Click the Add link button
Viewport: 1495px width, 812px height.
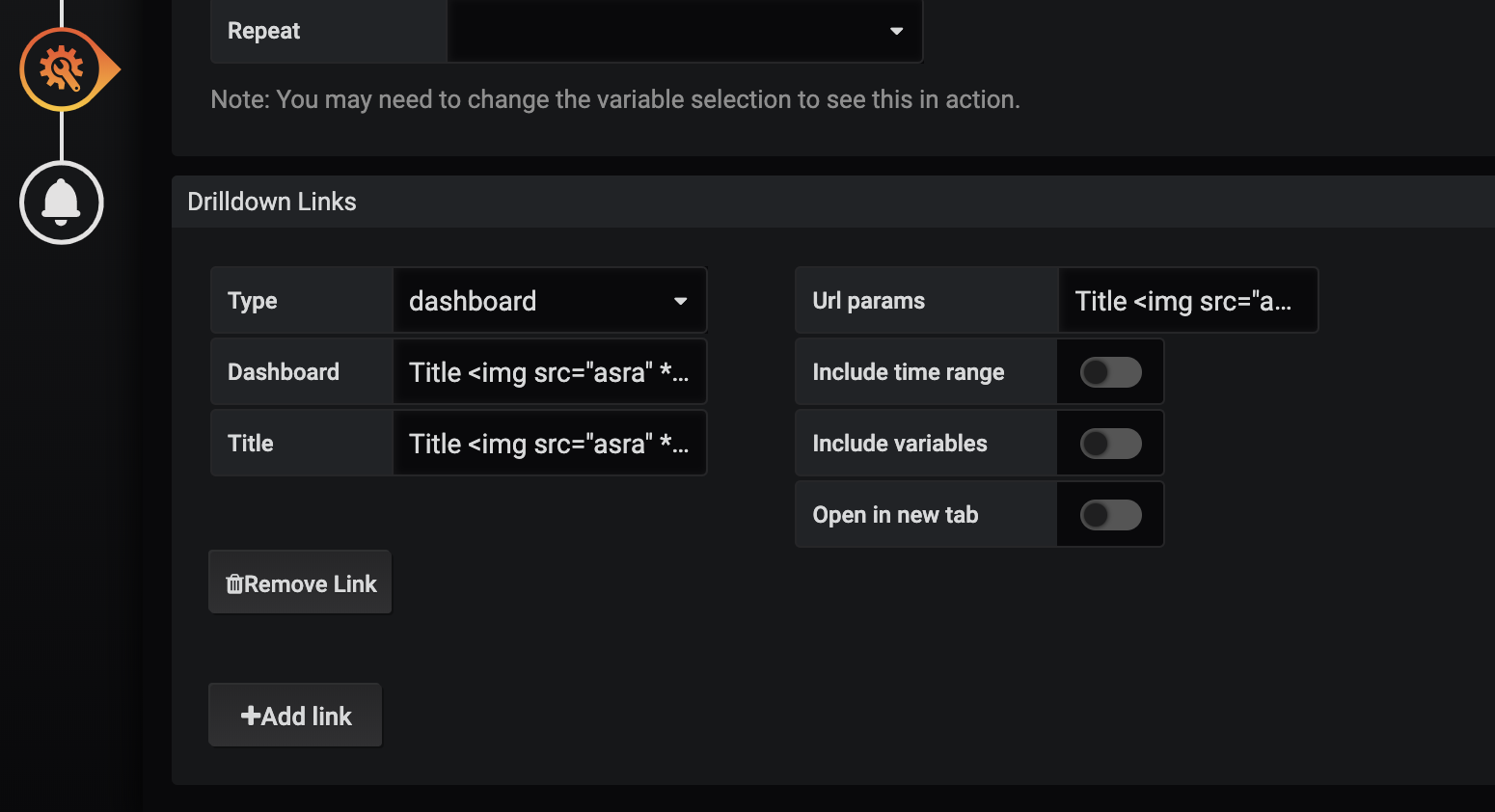tap(294, 715)
